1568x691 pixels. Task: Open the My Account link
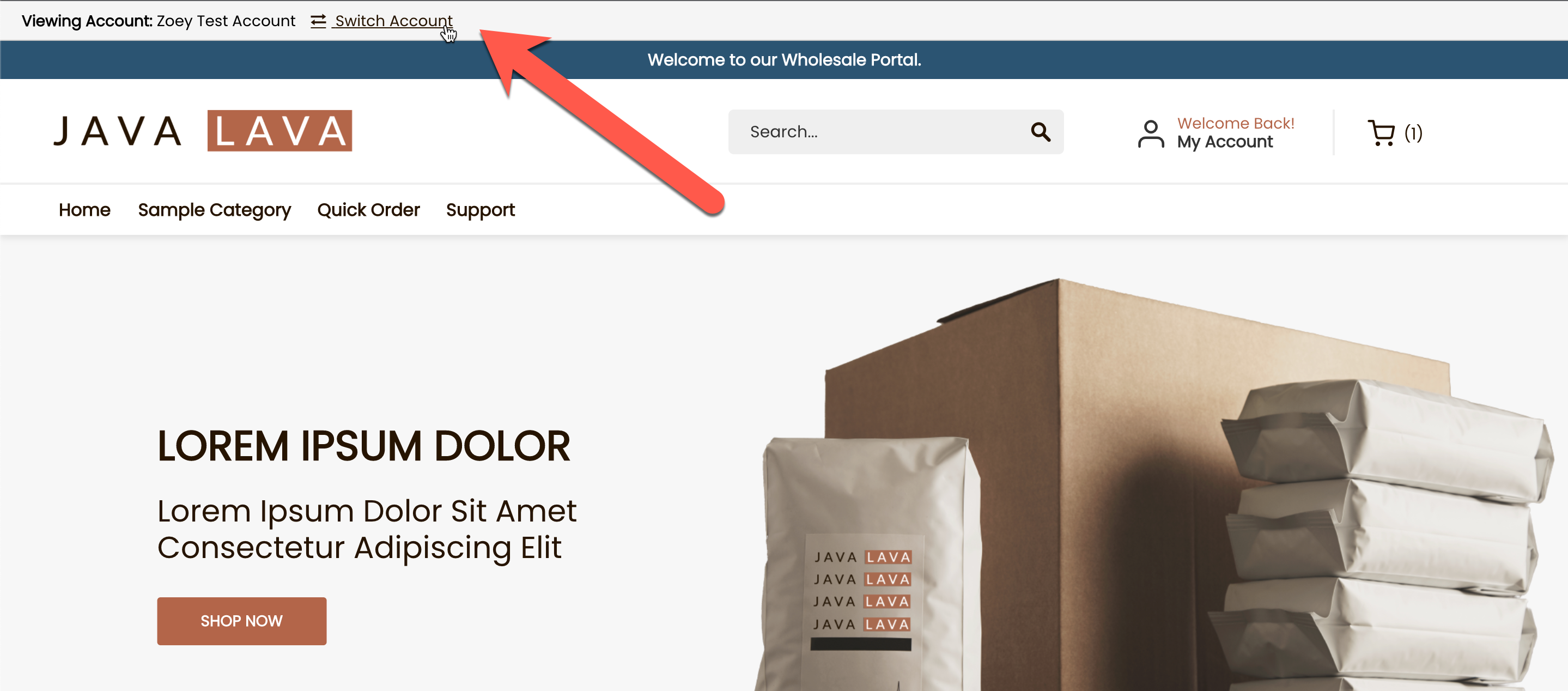click(x=1225, y=142)
